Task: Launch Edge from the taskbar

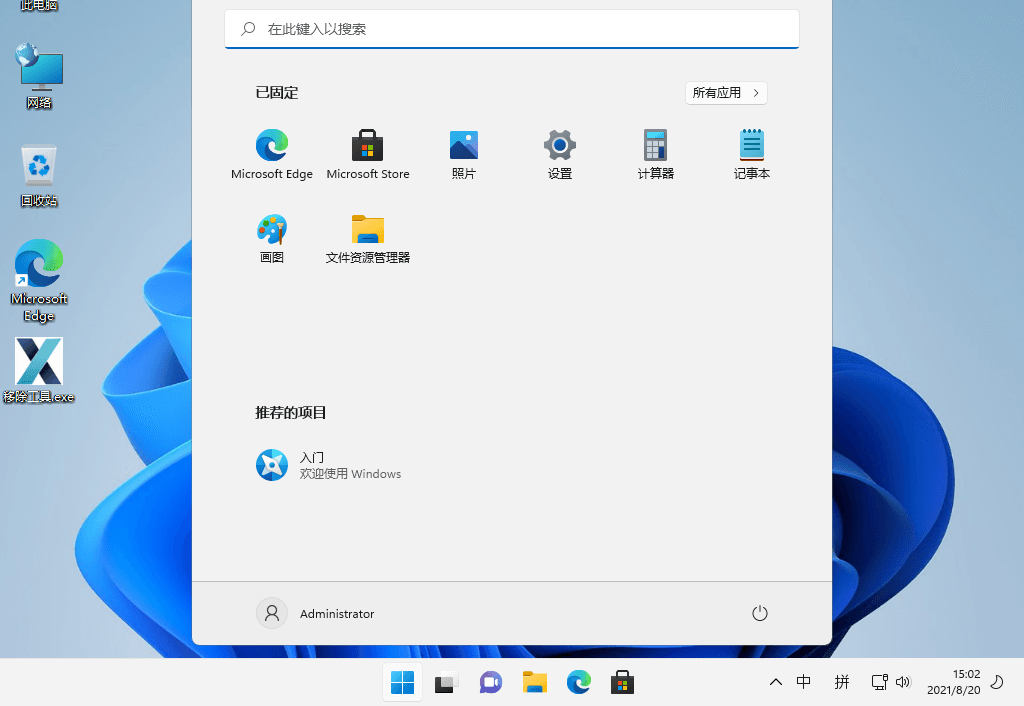Action: coord(579,682)
